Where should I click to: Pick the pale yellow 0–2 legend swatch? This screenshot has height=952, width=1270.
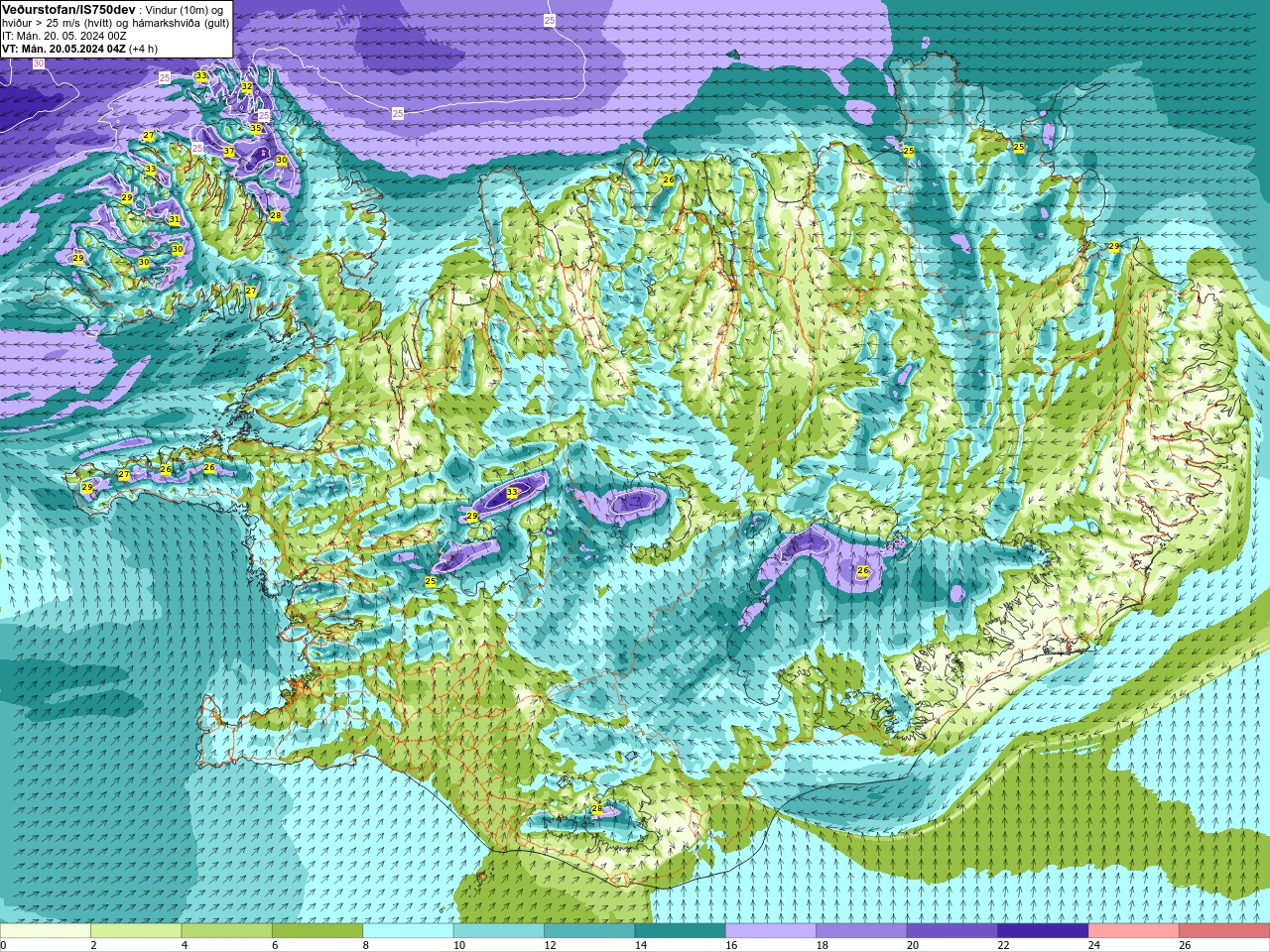coord(46,931)
